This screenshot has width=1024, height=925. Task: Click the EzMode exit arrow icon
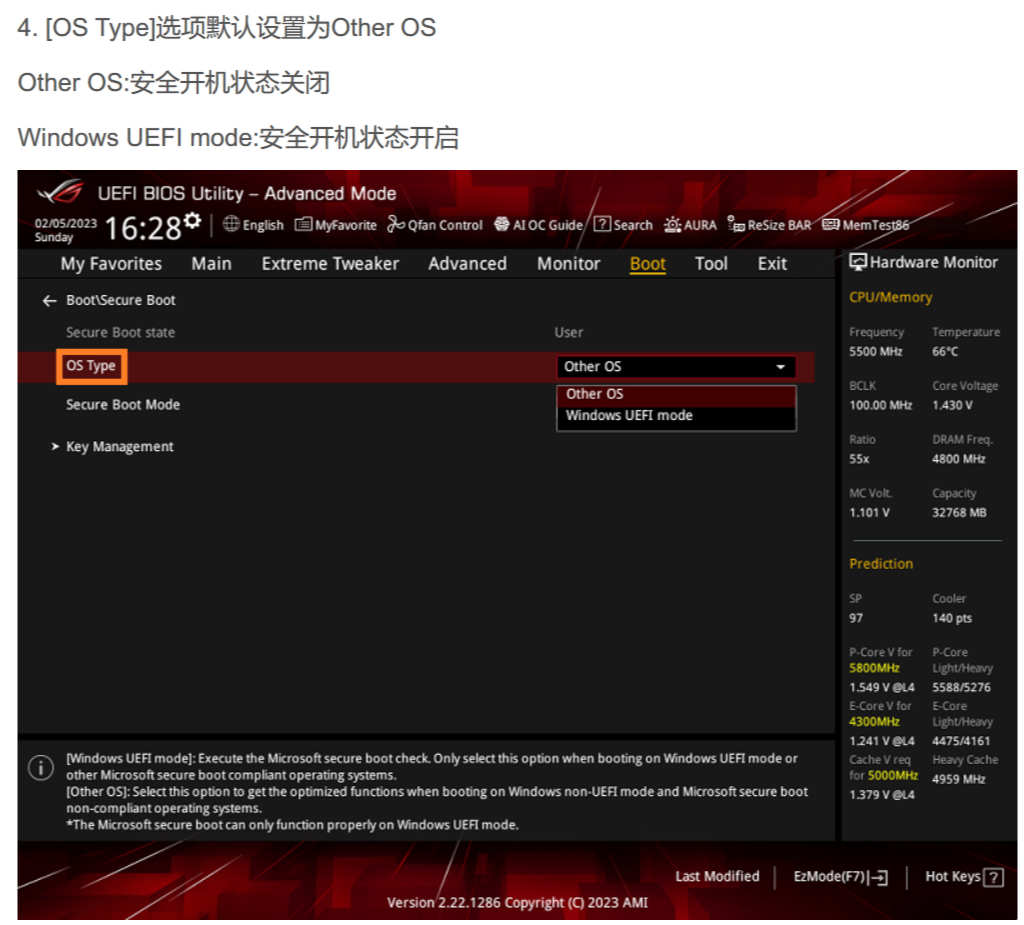click(x=878, y=877)
